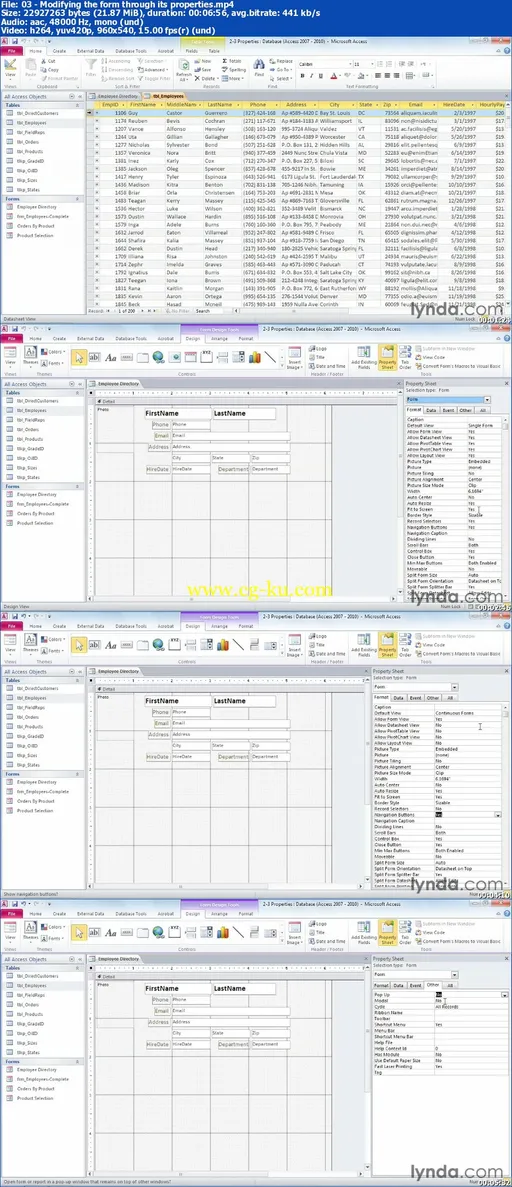Click Replace in the datasheet frame's Find group

tap(281, 61)
